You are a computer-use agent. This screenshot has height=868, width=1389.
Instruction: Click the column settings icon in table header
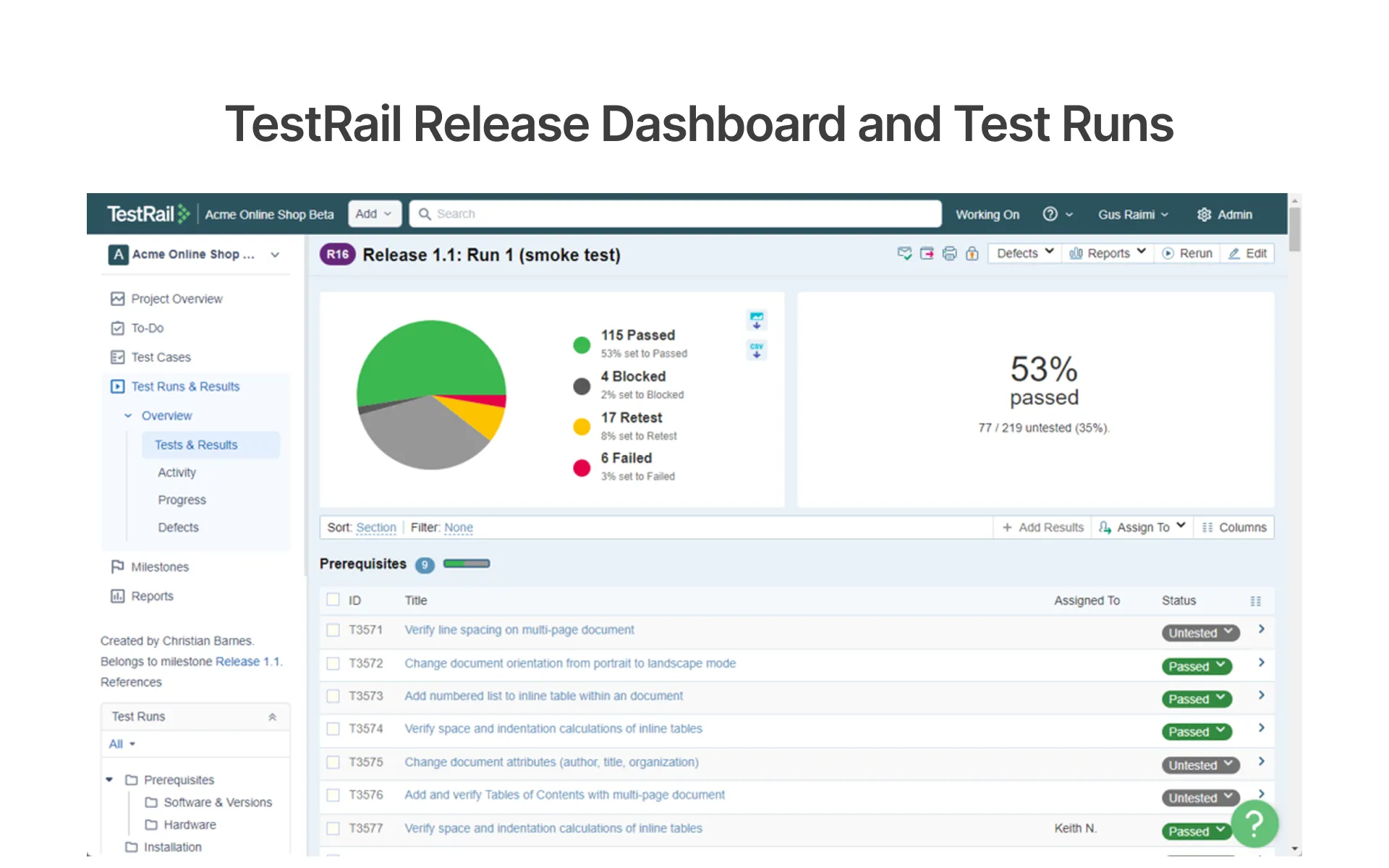1255,601
